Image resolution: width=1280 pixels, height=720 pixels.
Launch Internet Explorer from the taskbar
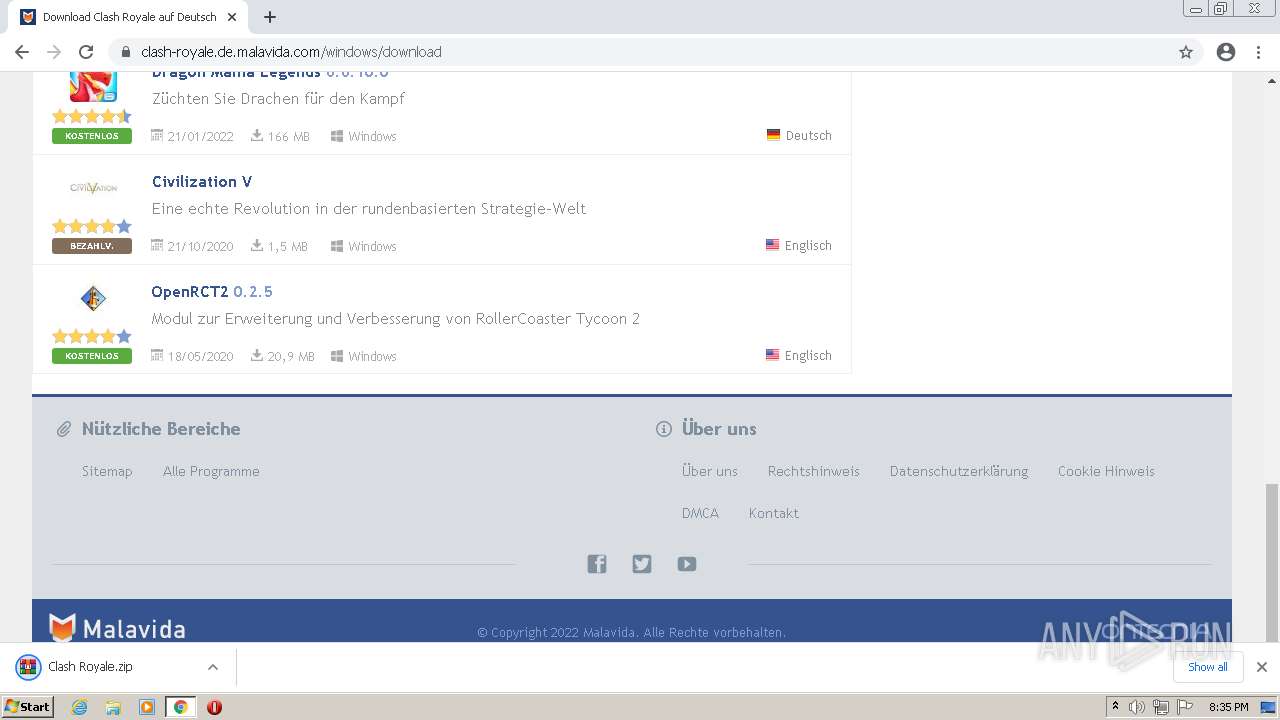click(x=80, y=707)
